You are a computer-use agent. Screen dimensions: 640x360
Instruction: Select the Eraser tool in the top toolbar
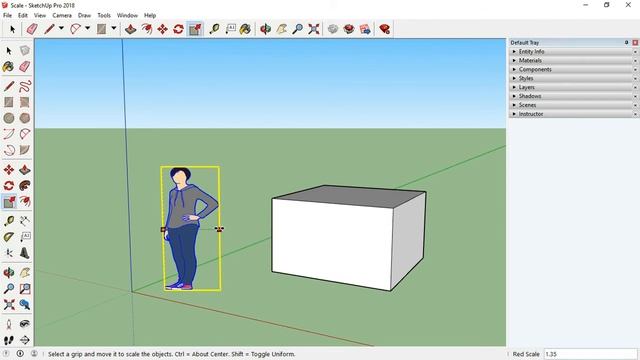[x=32, y=29]
